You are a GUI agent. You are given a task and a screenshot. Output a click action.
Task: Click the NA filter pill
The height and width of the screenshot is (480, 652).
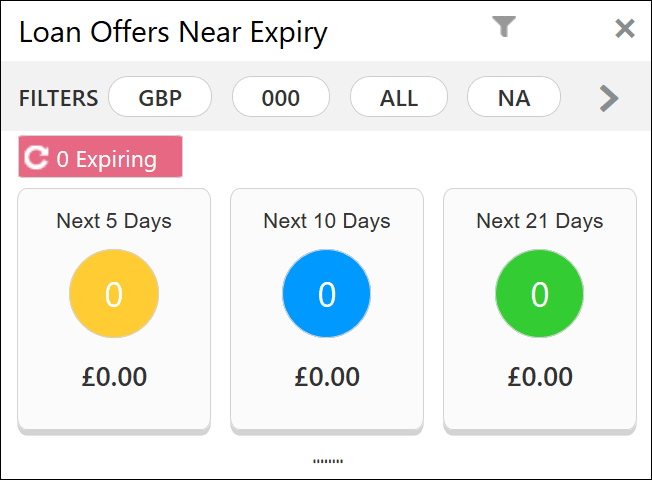coord(514,97)
